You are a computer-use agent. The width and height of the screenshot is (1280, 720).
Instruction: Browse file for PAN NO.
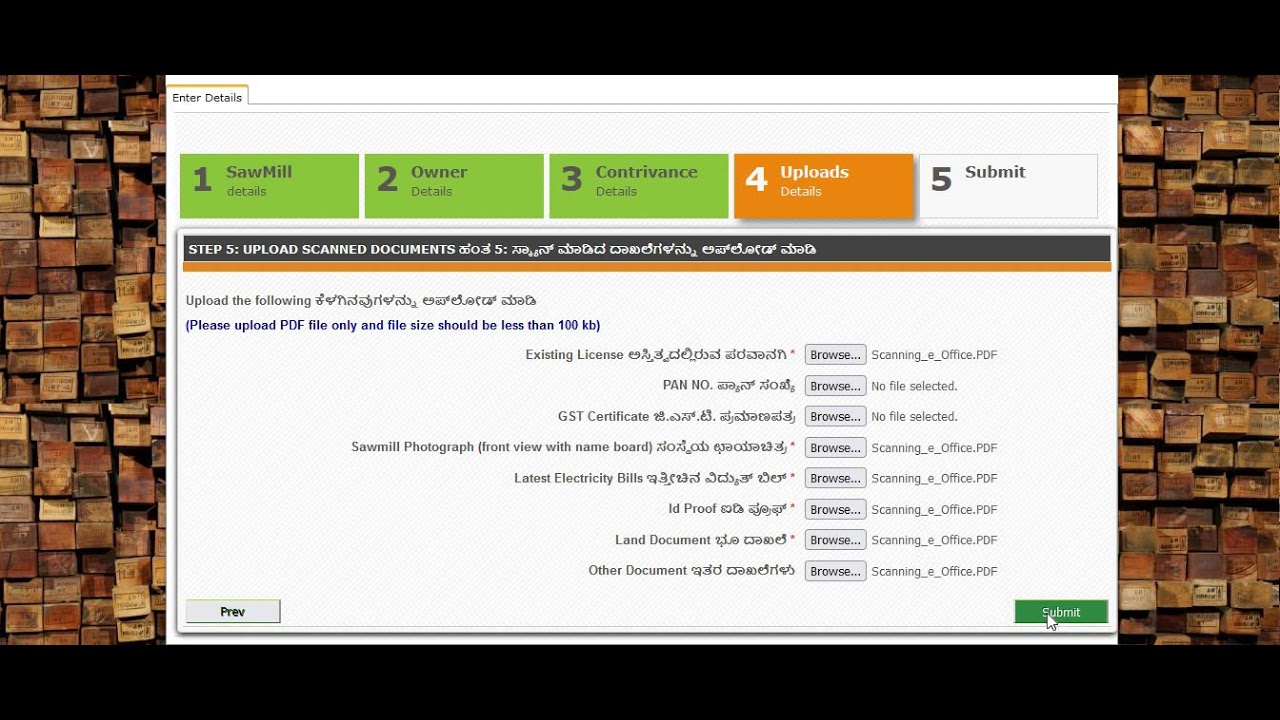(x=835, y=386)
